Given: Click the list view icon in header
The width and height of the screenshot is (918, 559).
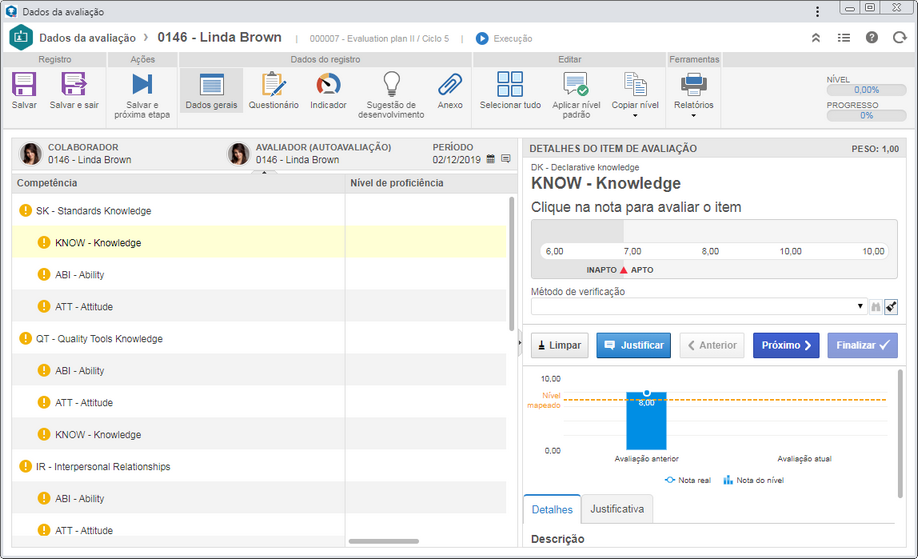Looking at the screenshot, I should [x=844, y=38].
